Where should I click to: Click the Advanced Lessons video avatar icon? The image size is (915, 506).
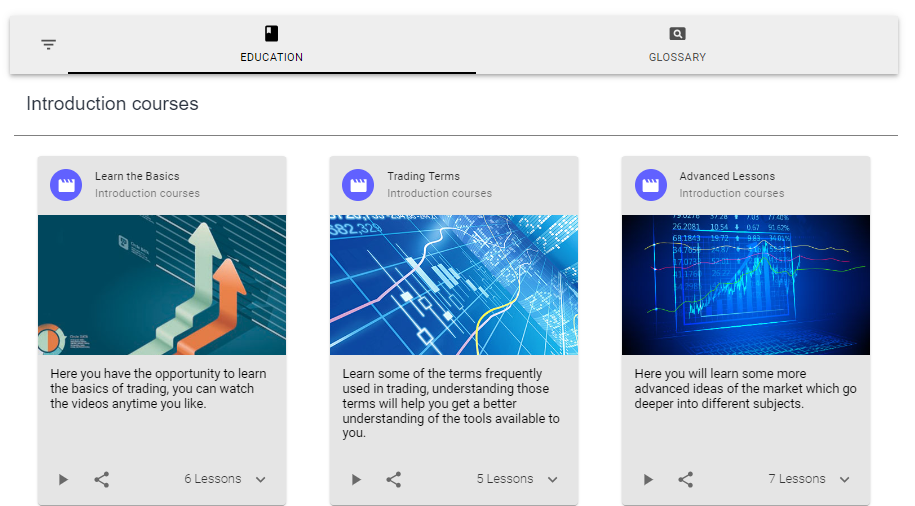pyautogui.click(x=650, y=185)
